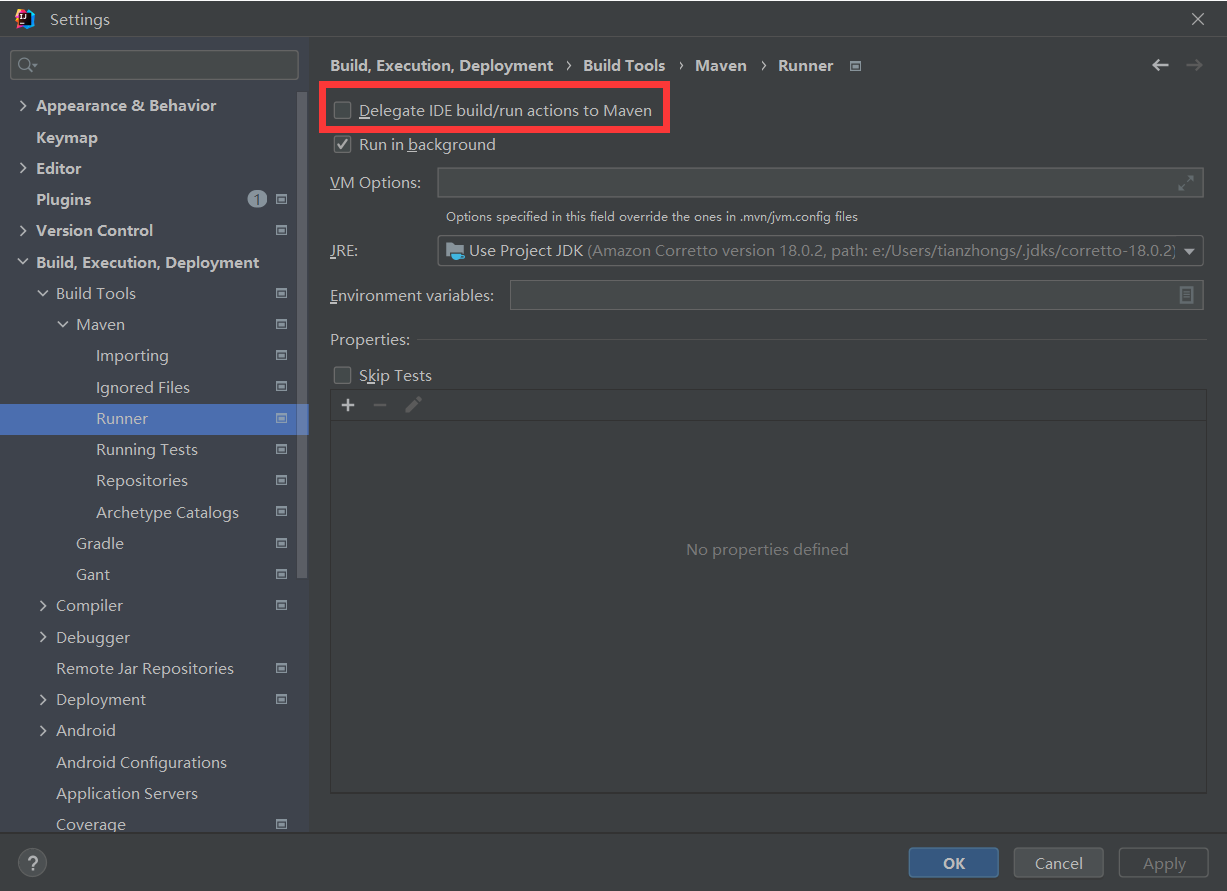Select Running Tests settings page
The width and height of the screenshot is (1227, 891).
[x=147, y=450]
